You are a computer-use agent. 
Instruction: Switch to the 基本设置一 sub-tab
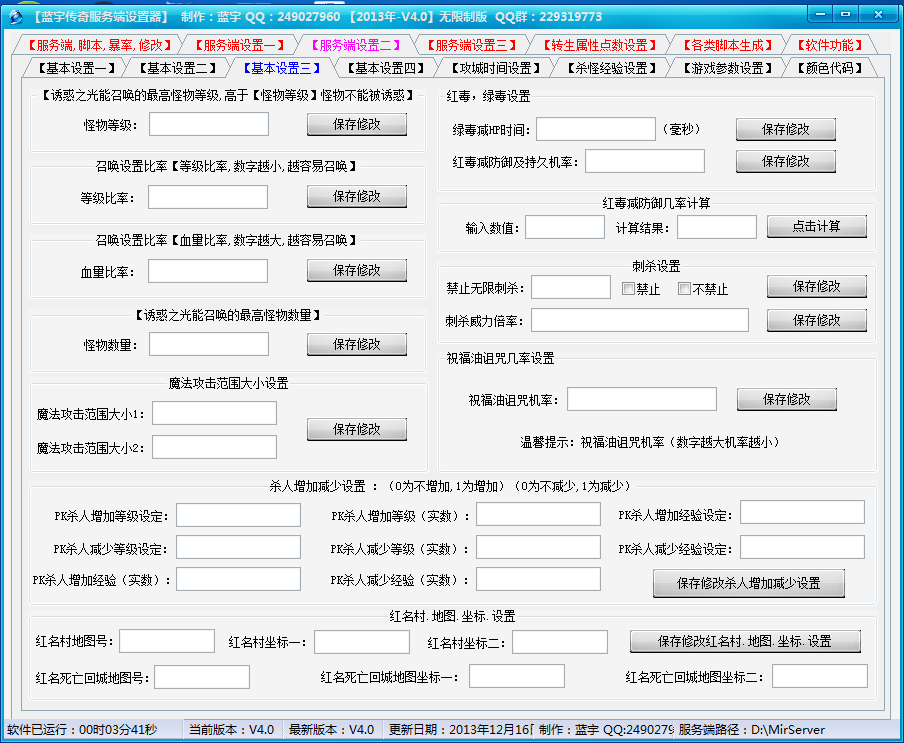click(75, 68)
